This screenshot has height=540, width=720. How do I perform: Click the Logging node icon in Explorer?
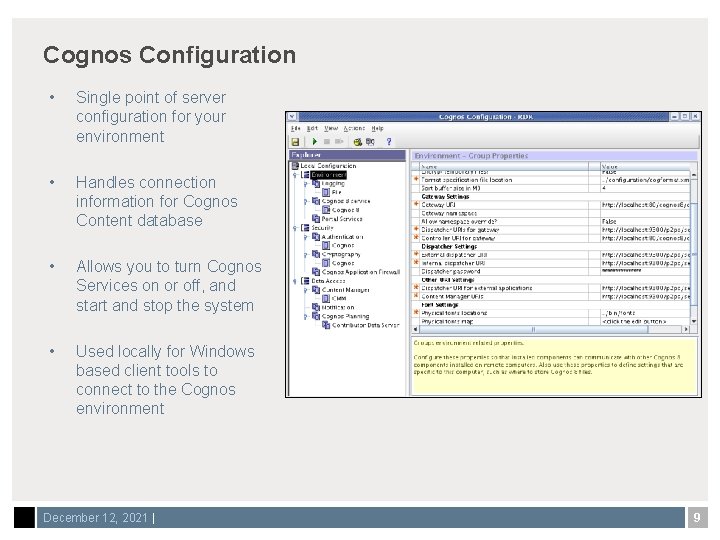point(316,184)
